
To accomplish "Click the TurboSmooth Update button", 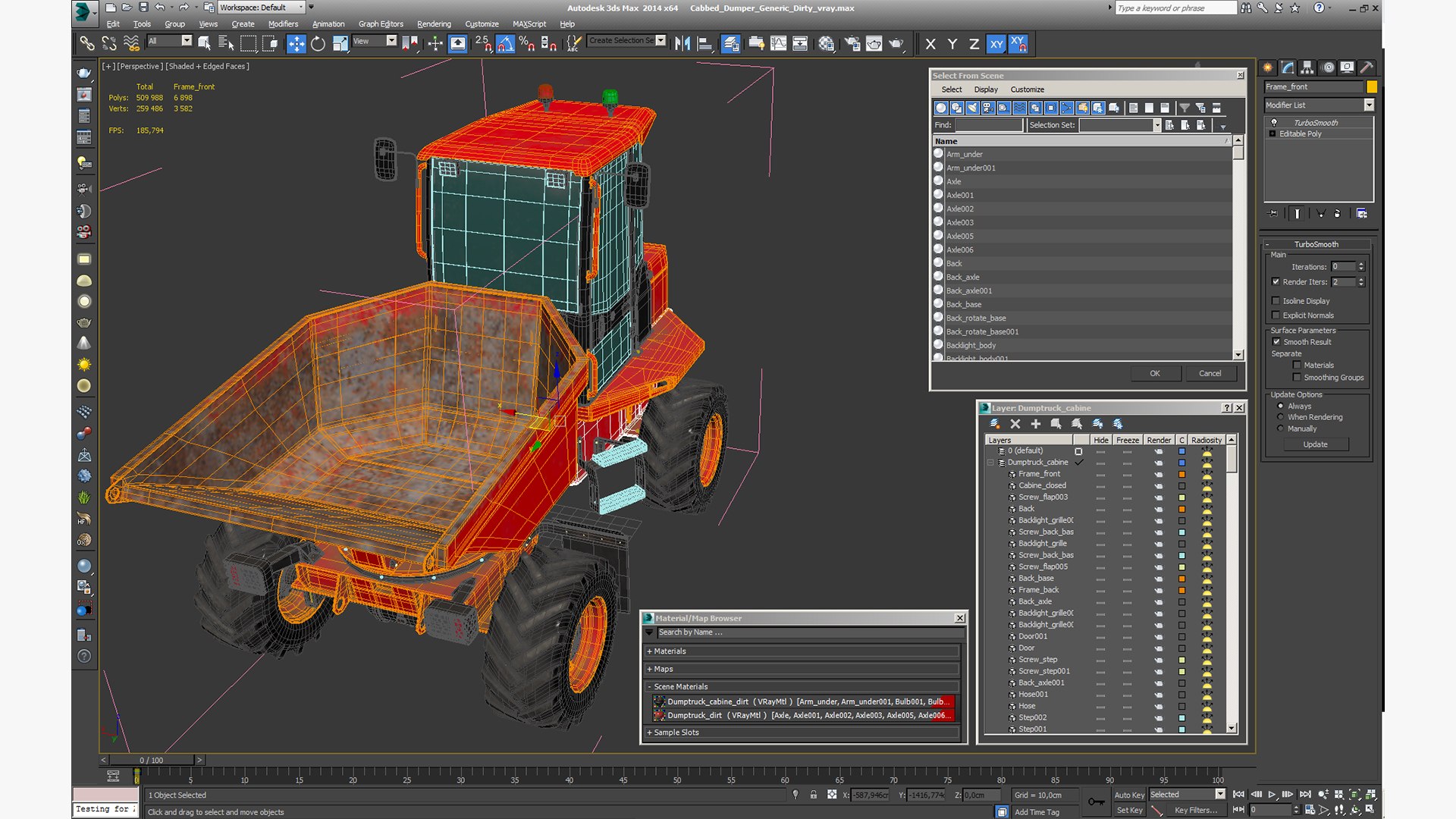I will click(x=1316, y=444).
